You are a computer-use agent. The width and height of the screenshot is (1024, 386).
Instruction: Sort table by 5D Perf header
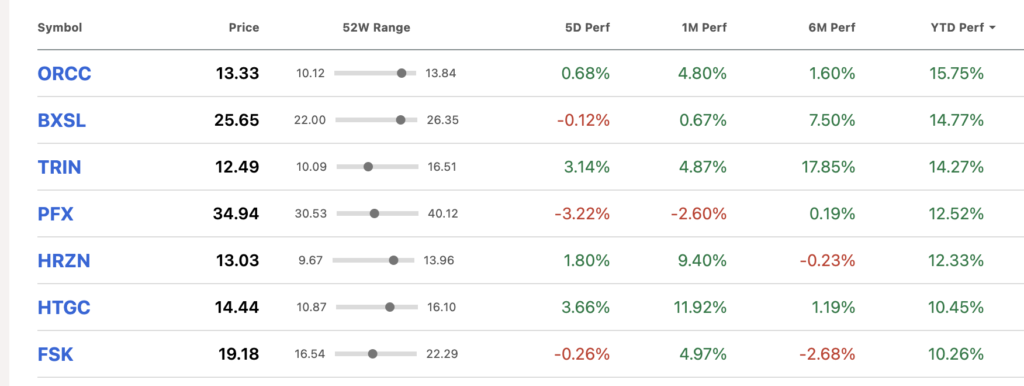(x=588, y=27)
